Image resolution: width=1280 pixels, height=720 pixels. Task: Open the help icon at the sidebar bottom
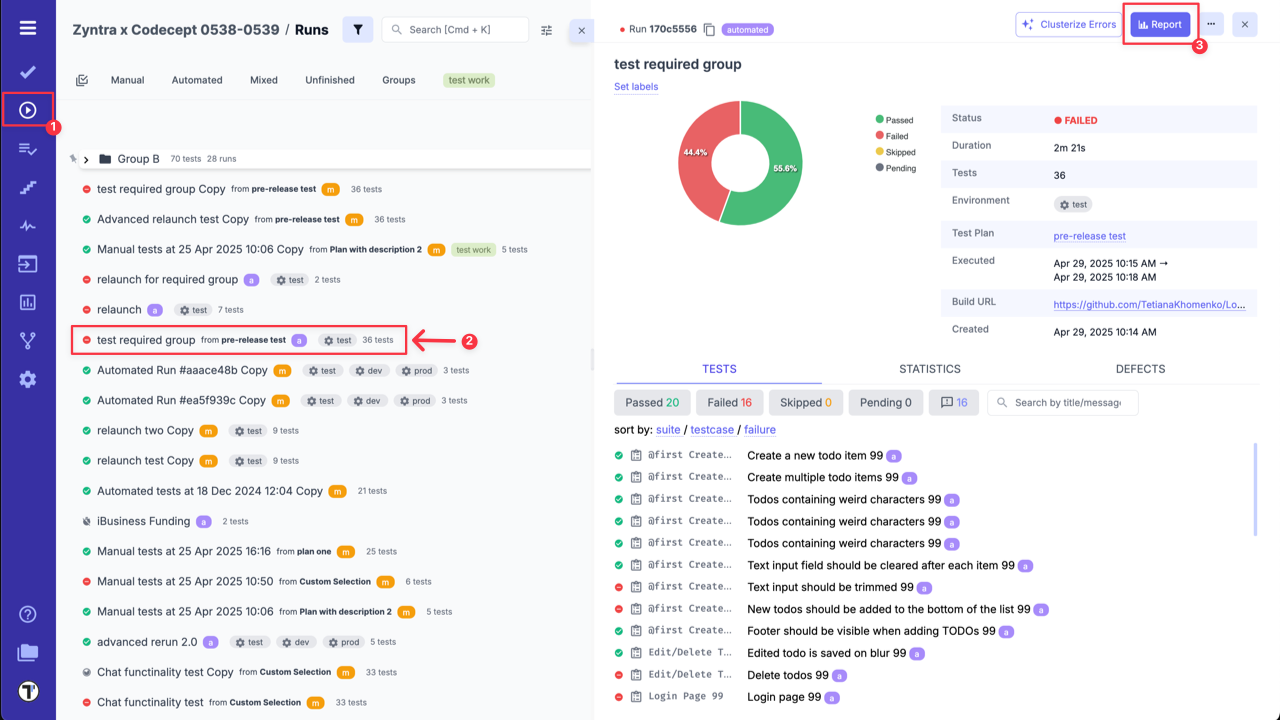[27, 613]
